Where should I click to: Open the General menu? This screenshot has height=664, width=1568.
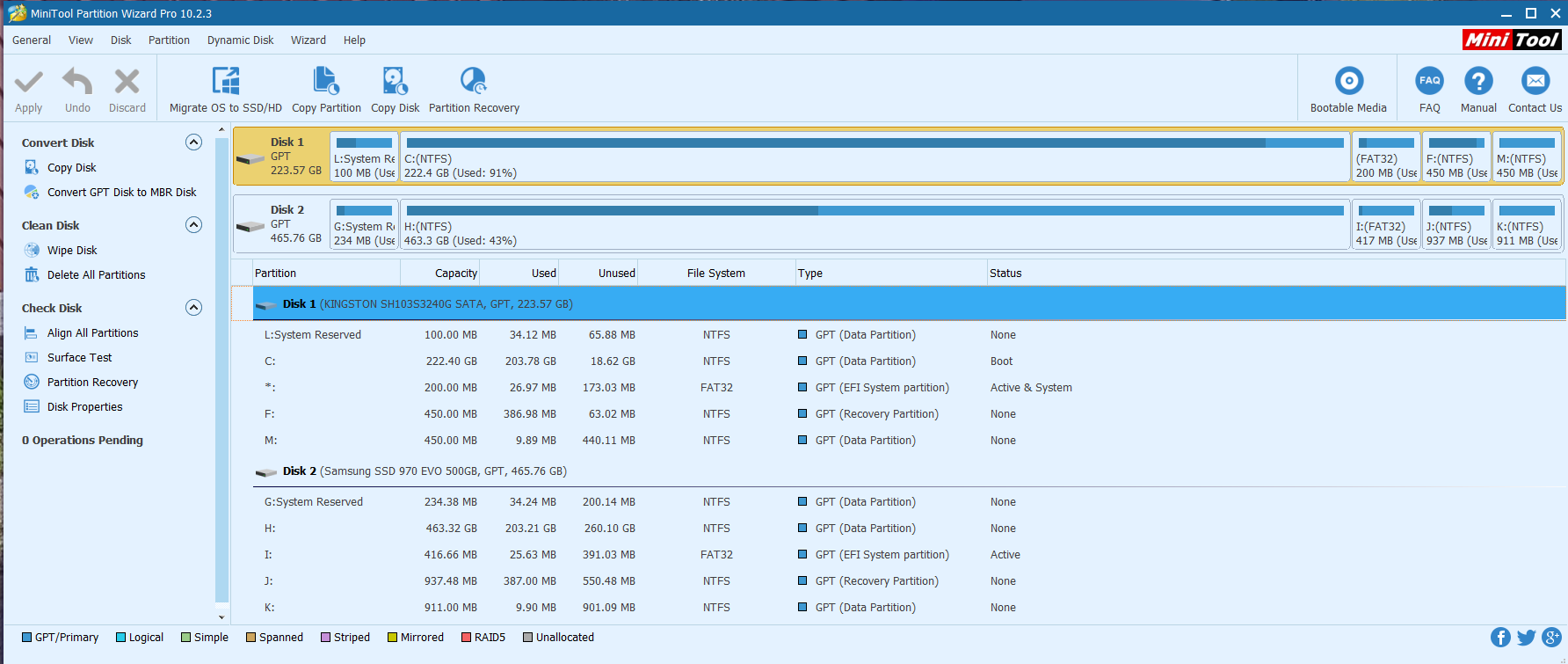(32, 40)
